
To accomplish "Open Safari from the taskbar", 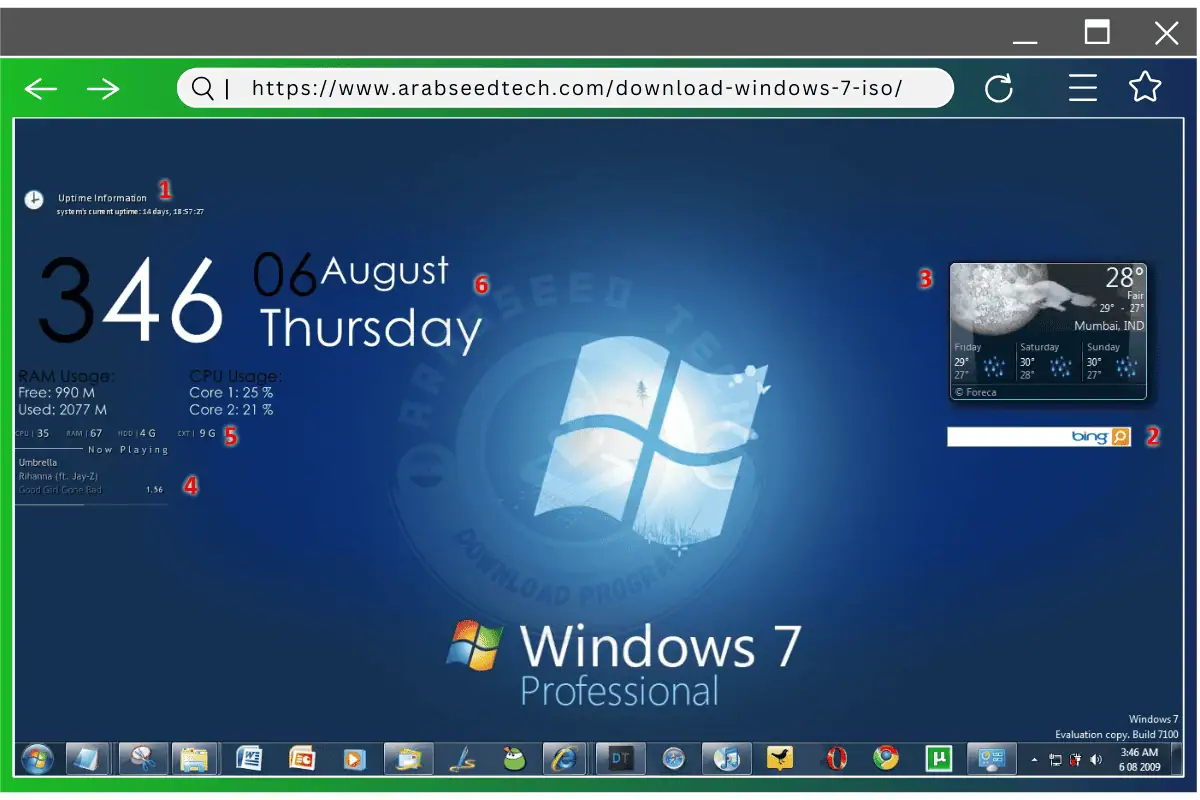I will coord(673,759).
